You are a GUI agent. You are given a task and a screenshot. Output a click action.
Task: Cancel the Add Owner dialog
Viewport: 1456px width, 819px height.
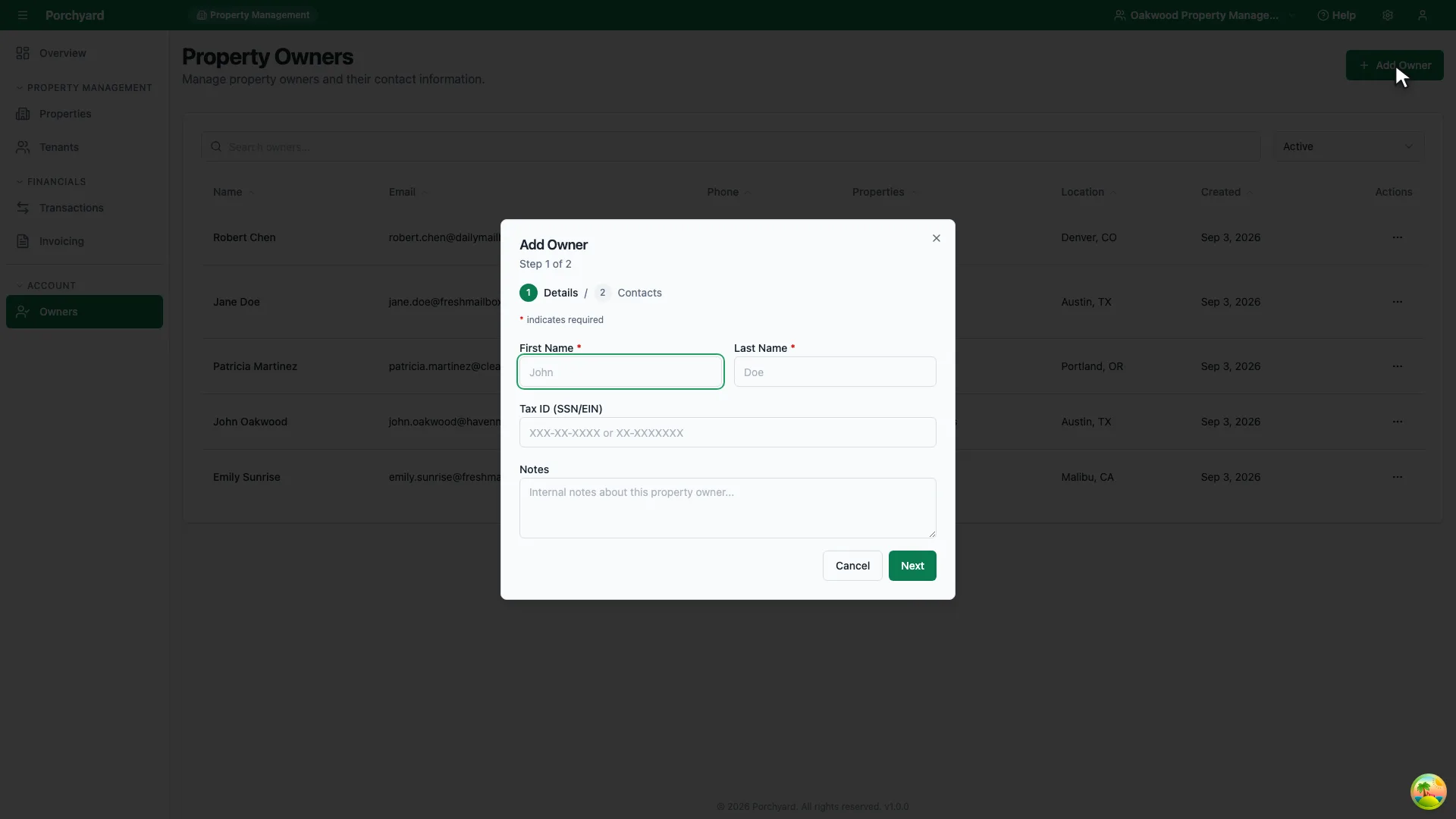coord(852,566)
